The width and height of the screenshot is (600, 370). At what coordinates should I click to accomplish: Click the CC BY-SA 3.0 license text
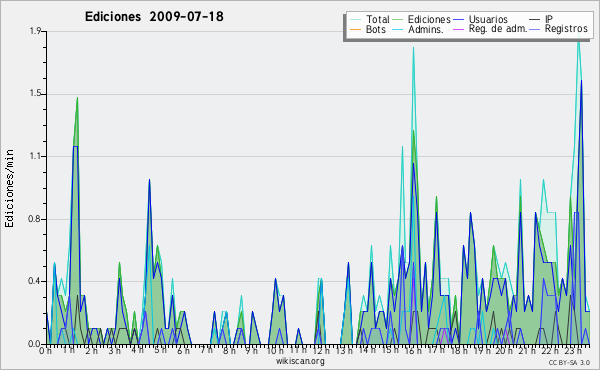(x=569, y=363)
